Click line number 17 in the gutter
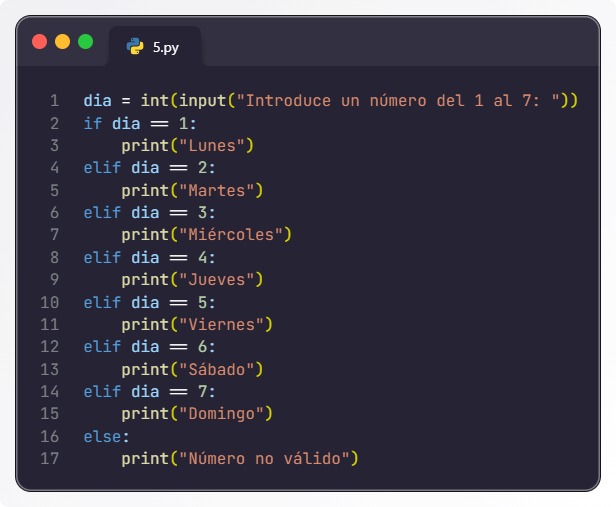The height and width of the screenshot is (507, 616). pyautogui.click(x=49, y=458)
